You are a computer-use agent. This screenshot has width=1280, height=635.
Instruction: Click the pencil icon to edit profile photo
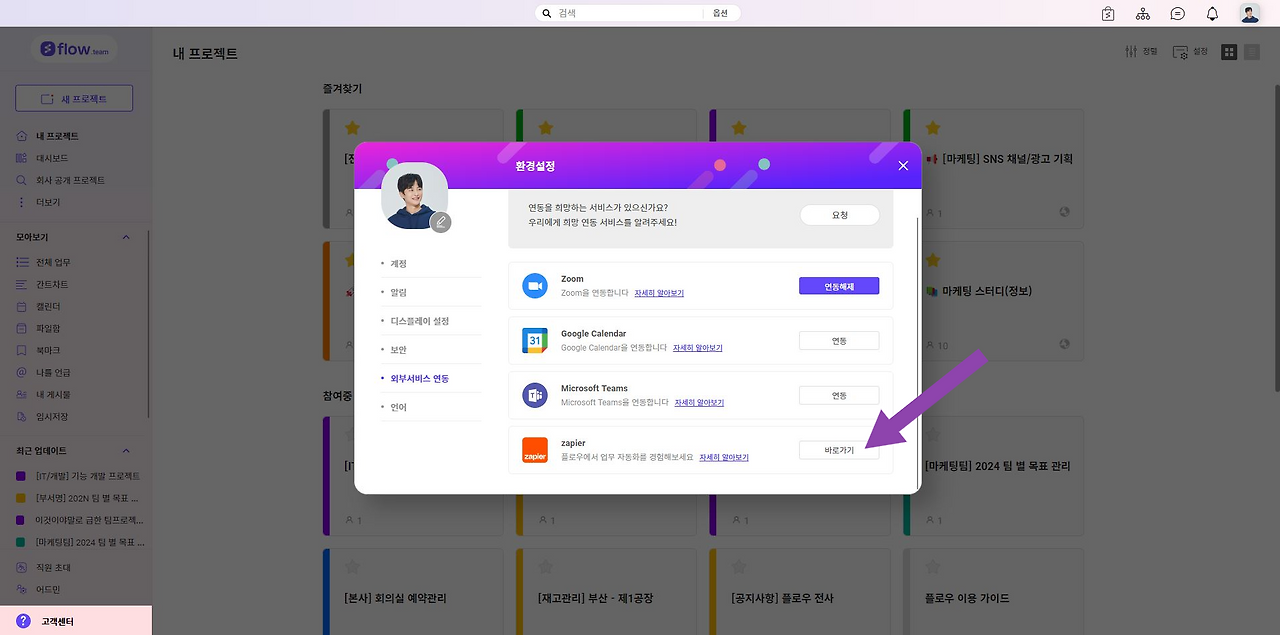coord(441,222)
